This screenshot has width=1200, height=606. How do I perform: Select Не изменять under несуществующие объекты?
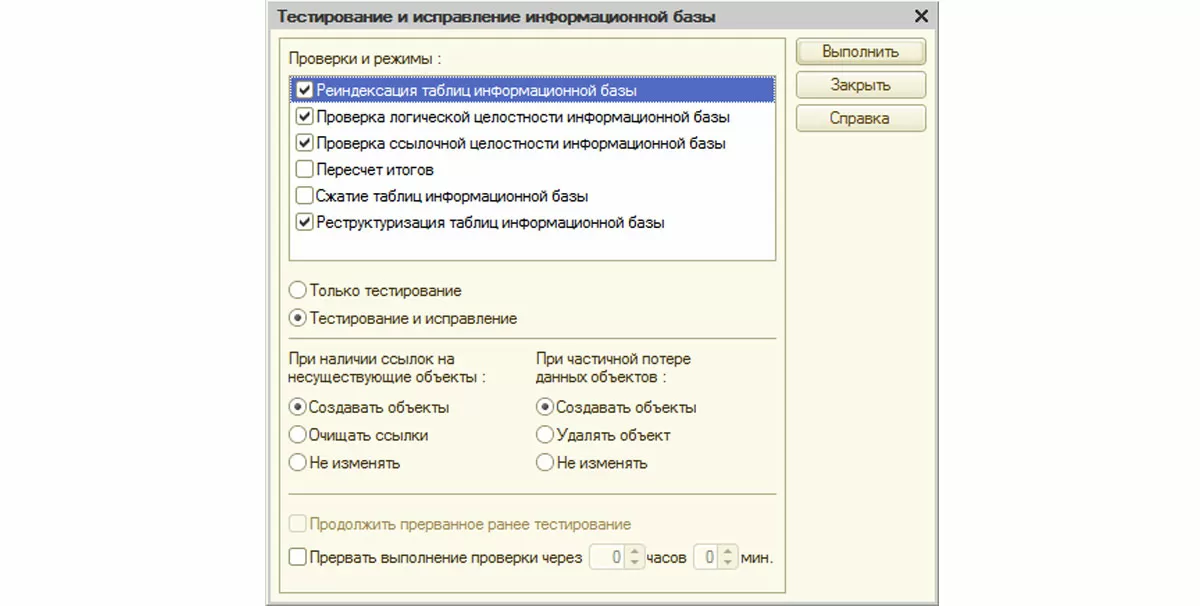click(297, 463)
